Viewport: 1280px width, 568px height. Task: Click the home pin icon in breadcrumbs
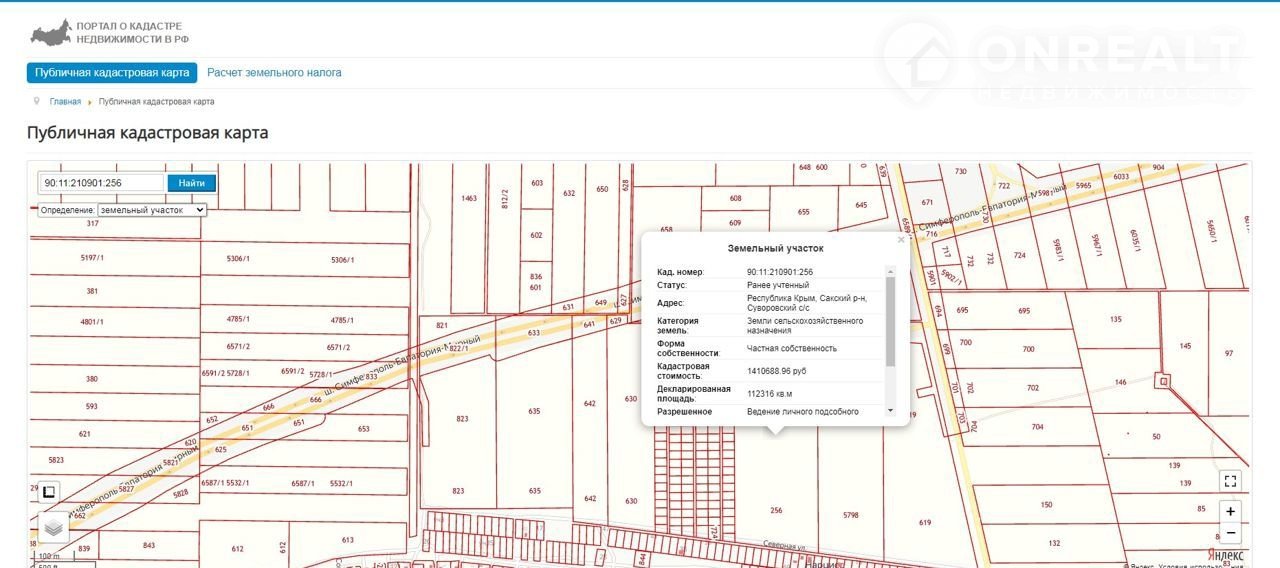tap(37, 101)
